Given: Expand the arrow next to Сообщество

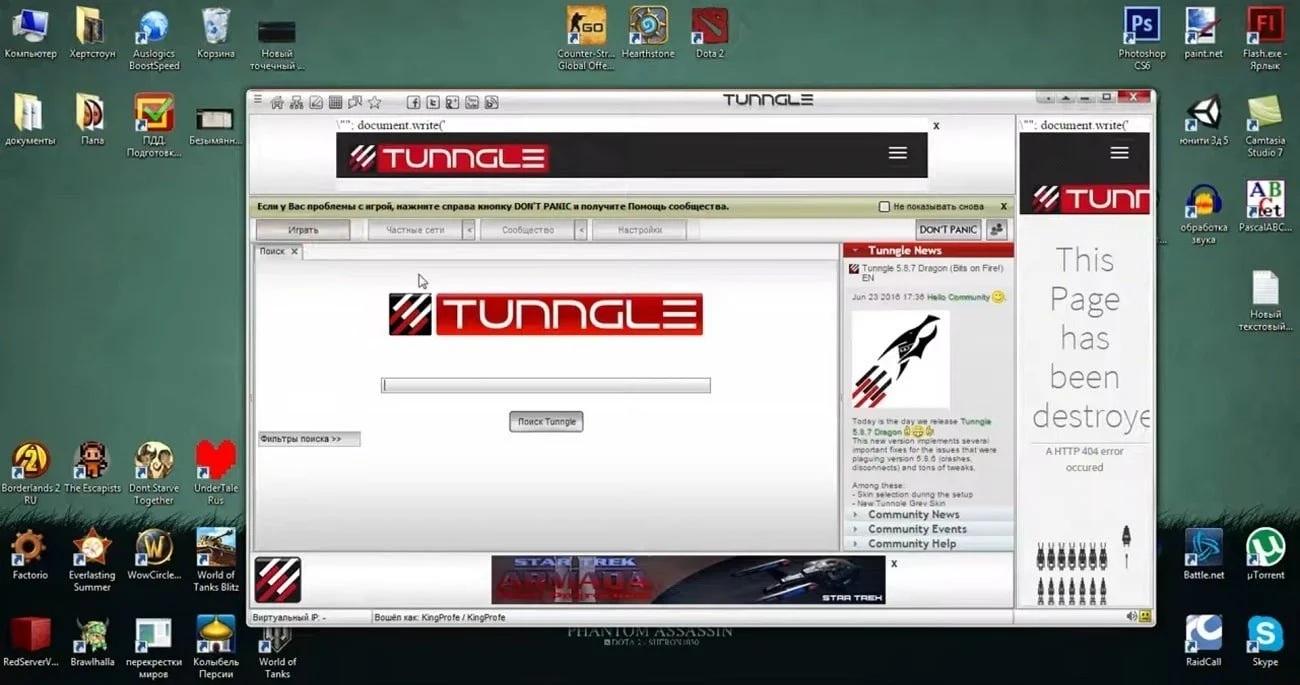Looking at the screenshot, I should [x=580, y=230].
